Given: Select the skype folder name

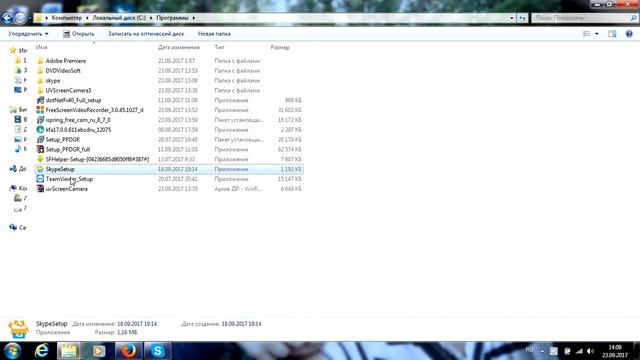Looking at the screenshot, I should tap(53, 80).
